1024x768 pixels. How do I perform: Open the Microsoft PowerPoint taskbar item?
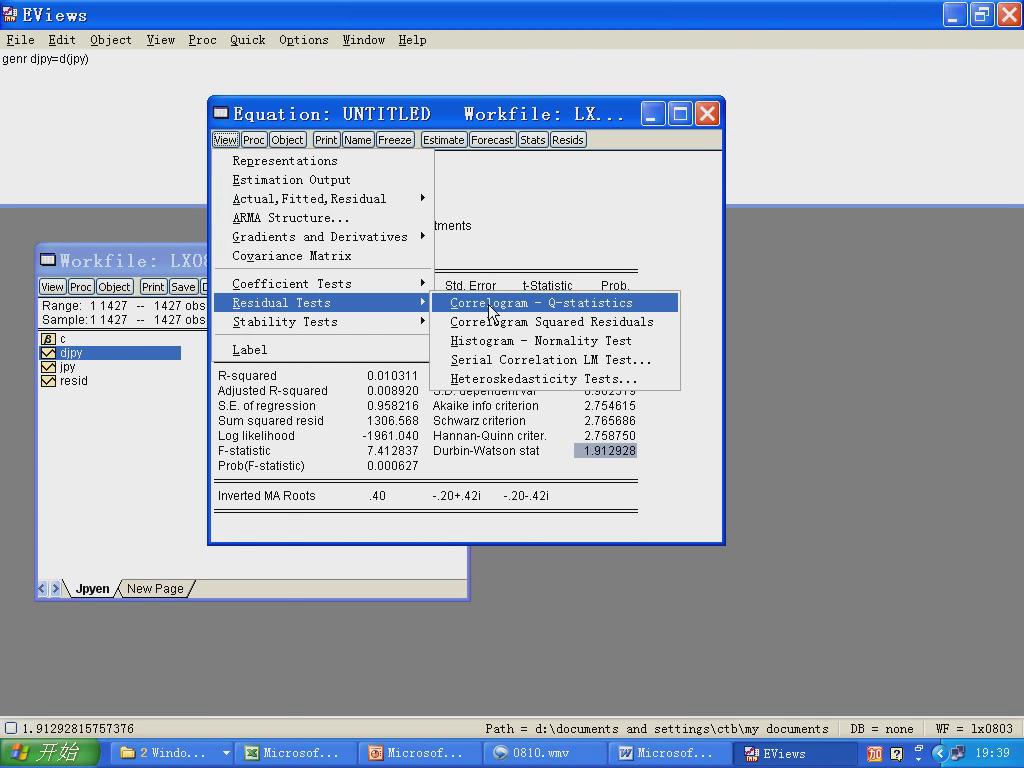coord(421,753)
